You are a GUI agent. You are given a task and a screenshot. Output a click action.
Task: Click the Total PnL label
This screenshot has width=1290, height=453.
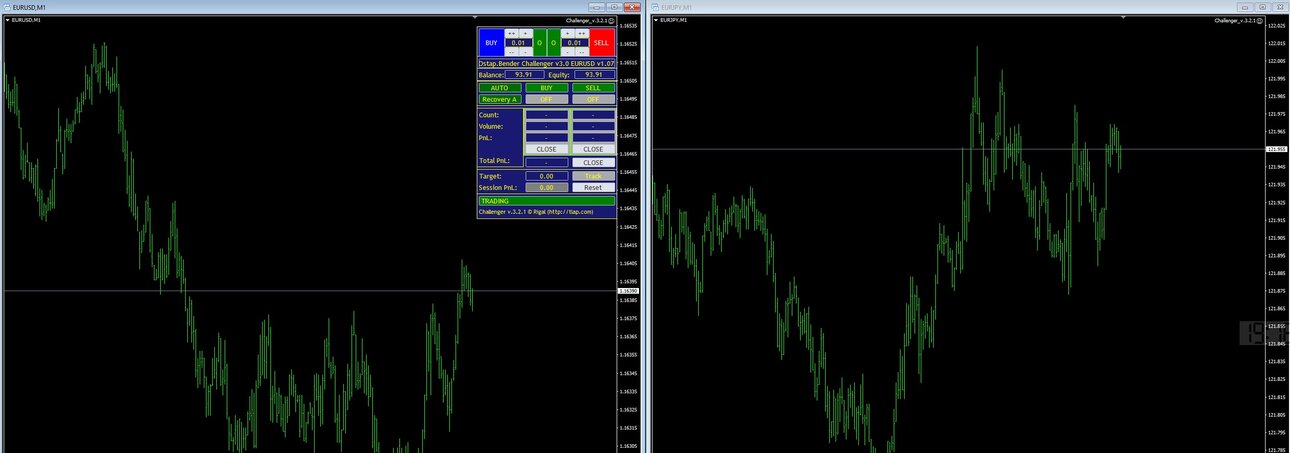coord(494,161)
